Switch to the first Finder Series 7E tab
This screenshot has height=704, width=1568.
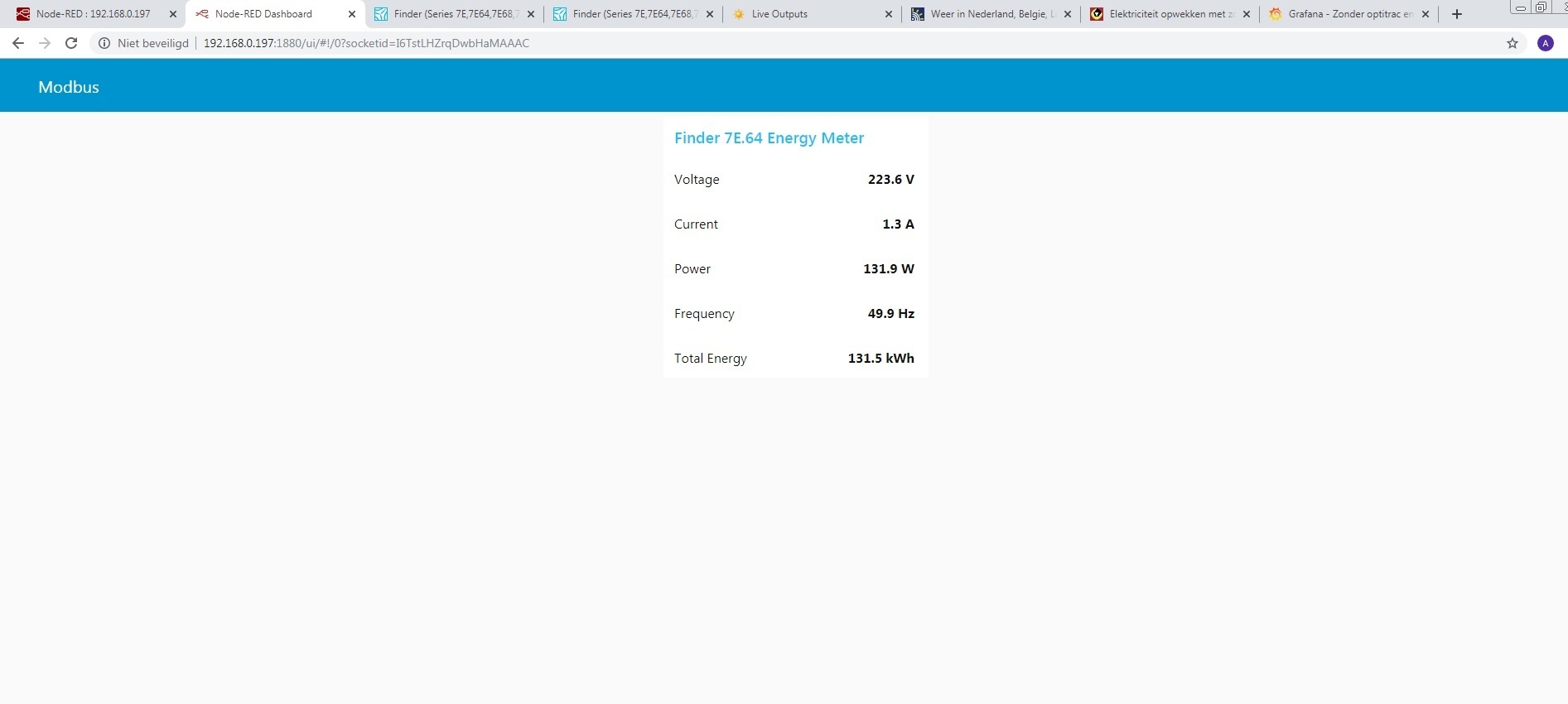(452, 14)
